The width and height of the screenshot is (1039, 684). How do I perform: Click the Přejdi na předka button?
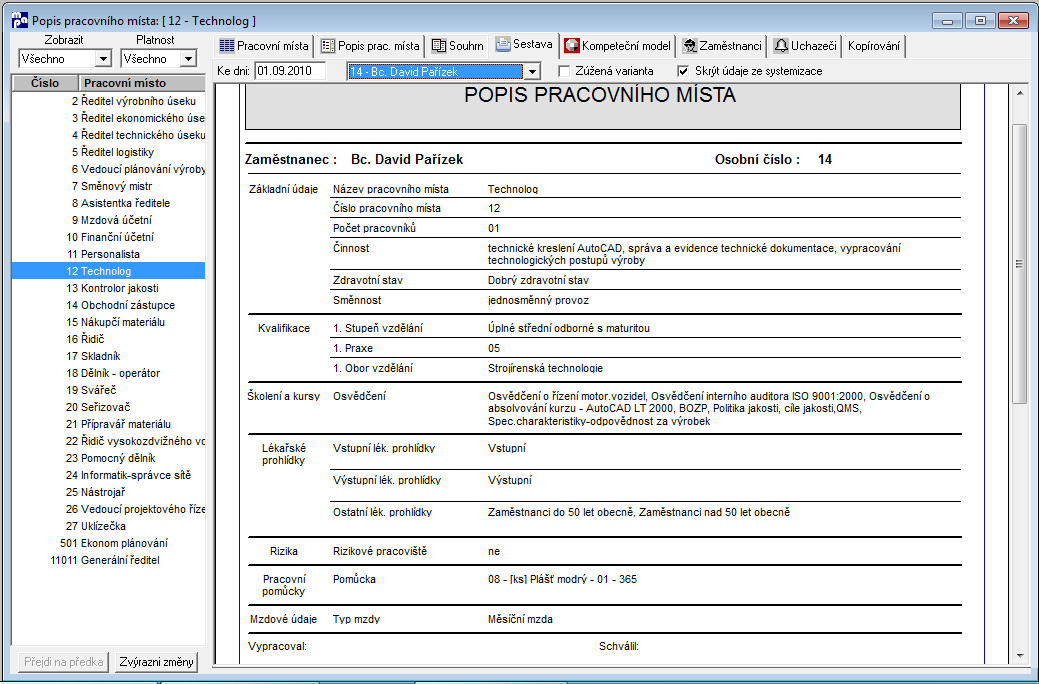(x=64, y=661)
